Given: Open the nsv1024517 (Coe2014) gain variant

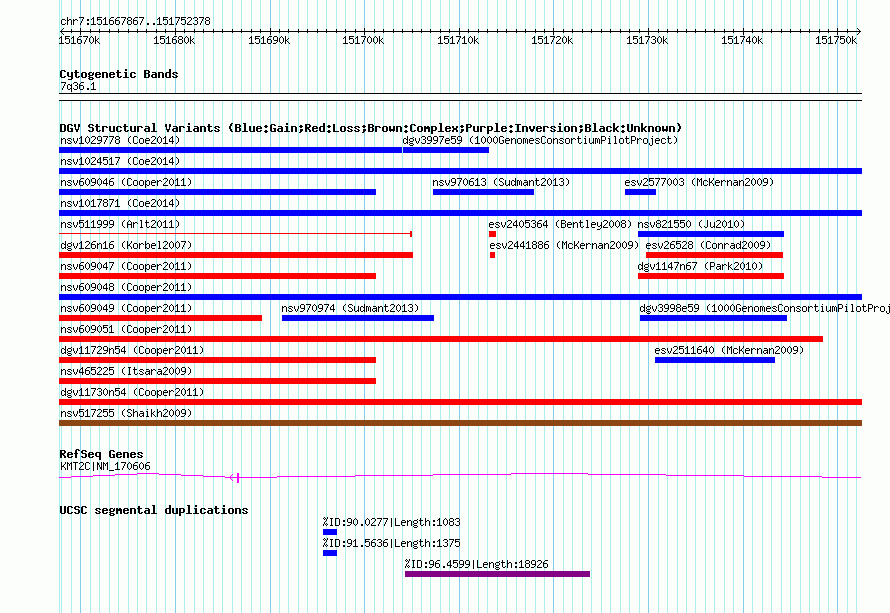Looking at the screenshot, I should 460,171.
